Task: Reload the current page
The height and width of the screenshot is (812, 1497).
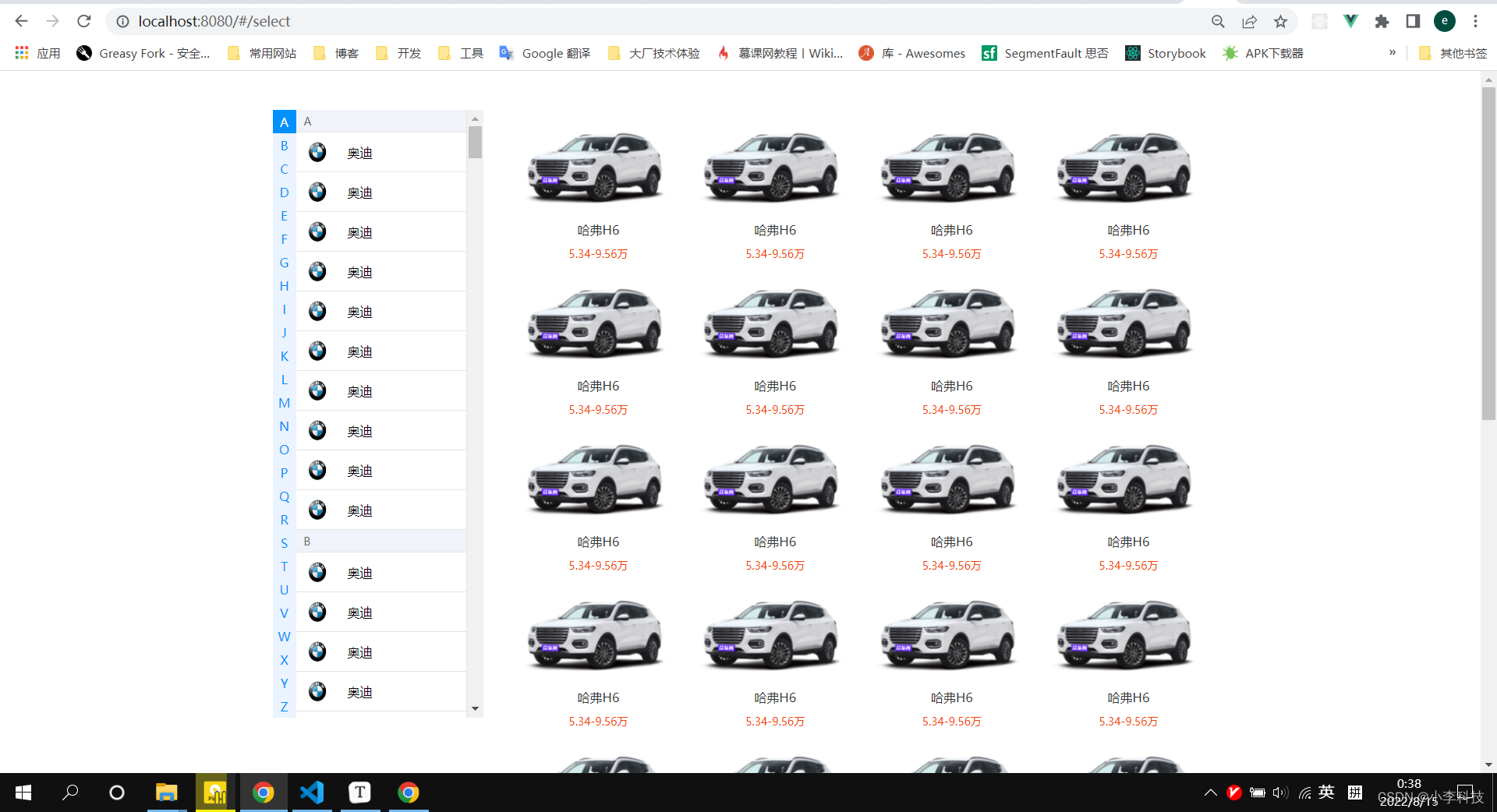Action: coord(84,21)
